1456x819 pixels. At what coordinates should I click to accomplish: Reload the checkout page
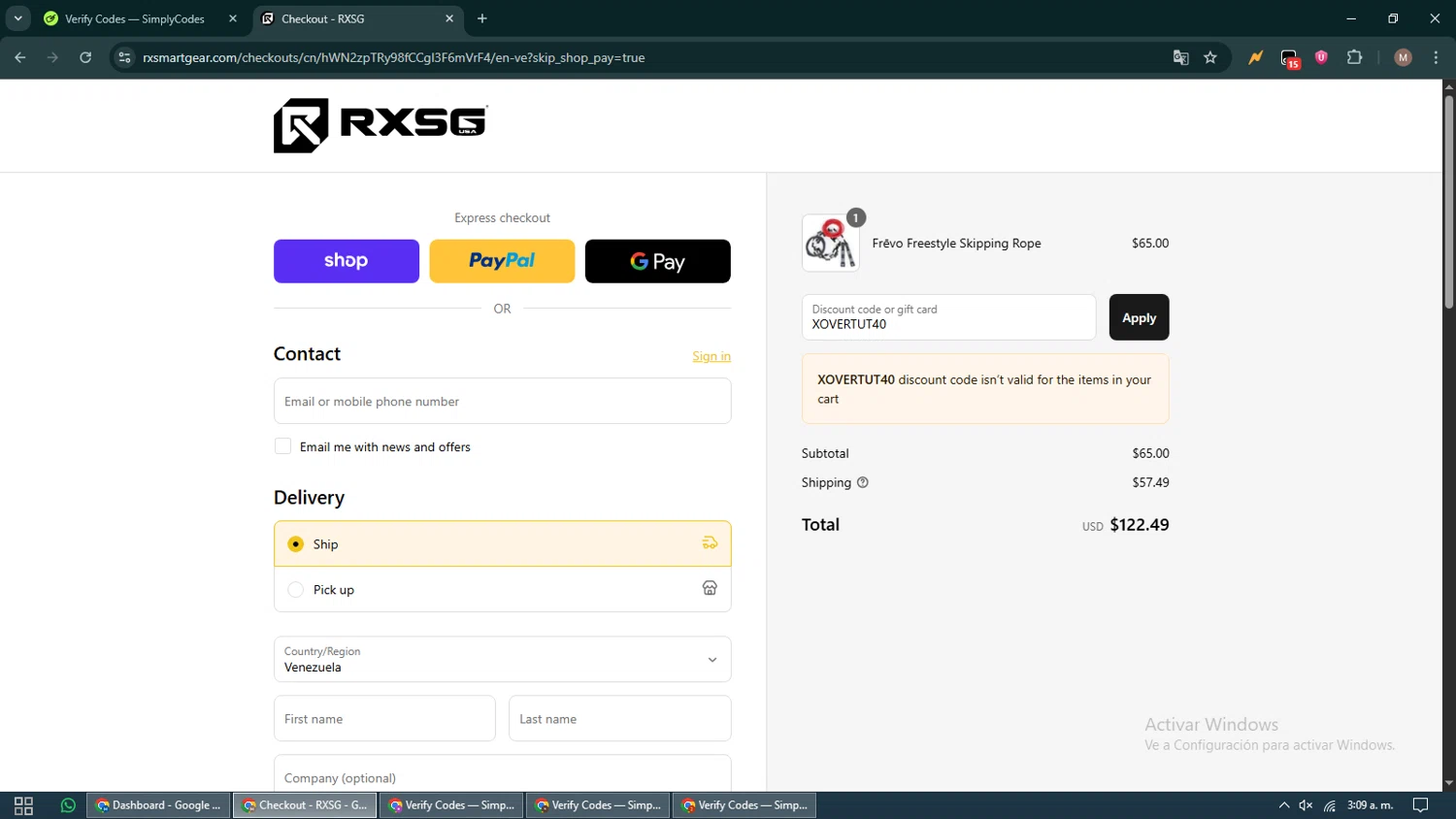click(85, 57)
